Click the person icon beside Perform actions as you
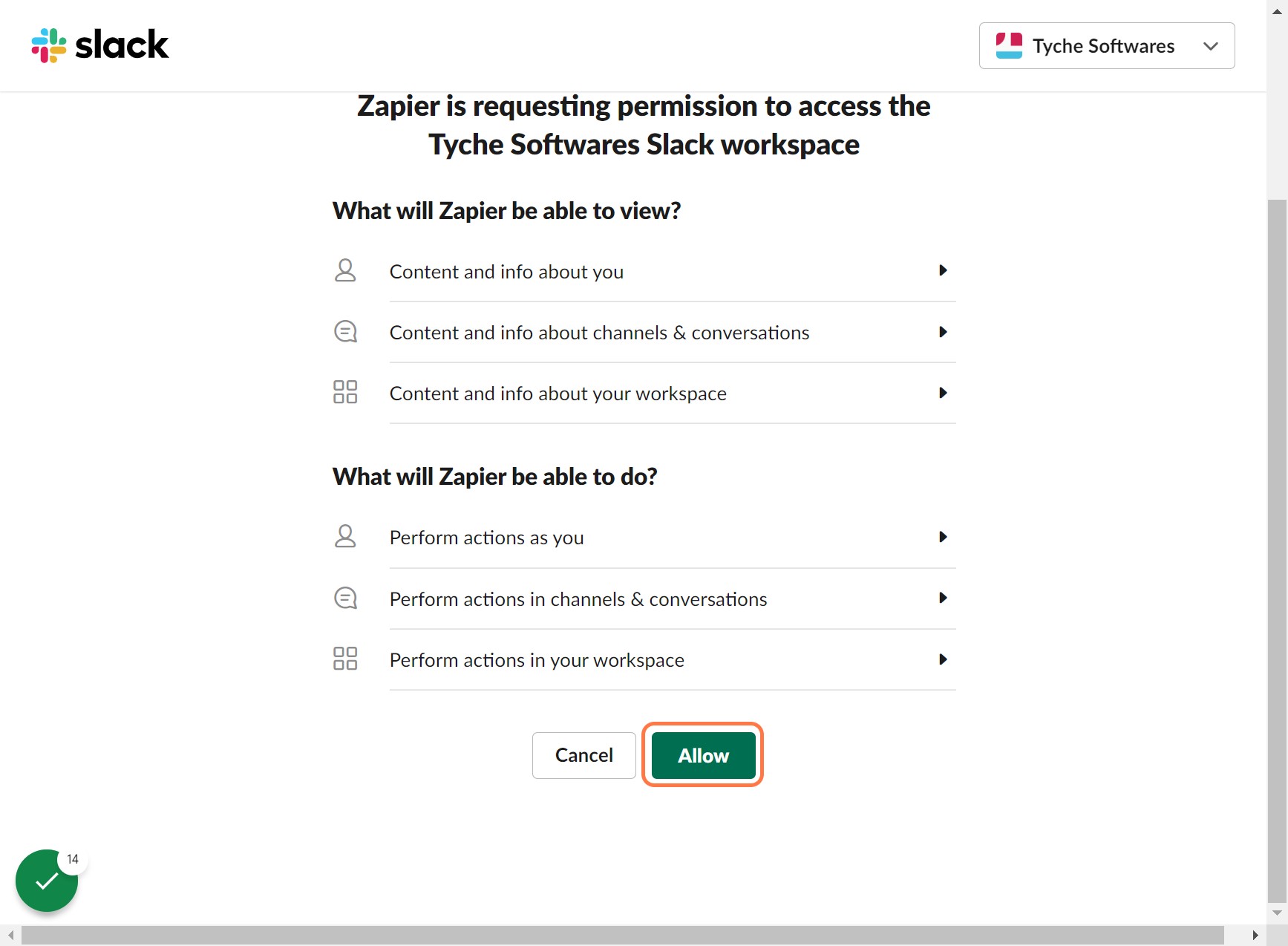Viewport: 1288px width, 946px height. (345, 536)
